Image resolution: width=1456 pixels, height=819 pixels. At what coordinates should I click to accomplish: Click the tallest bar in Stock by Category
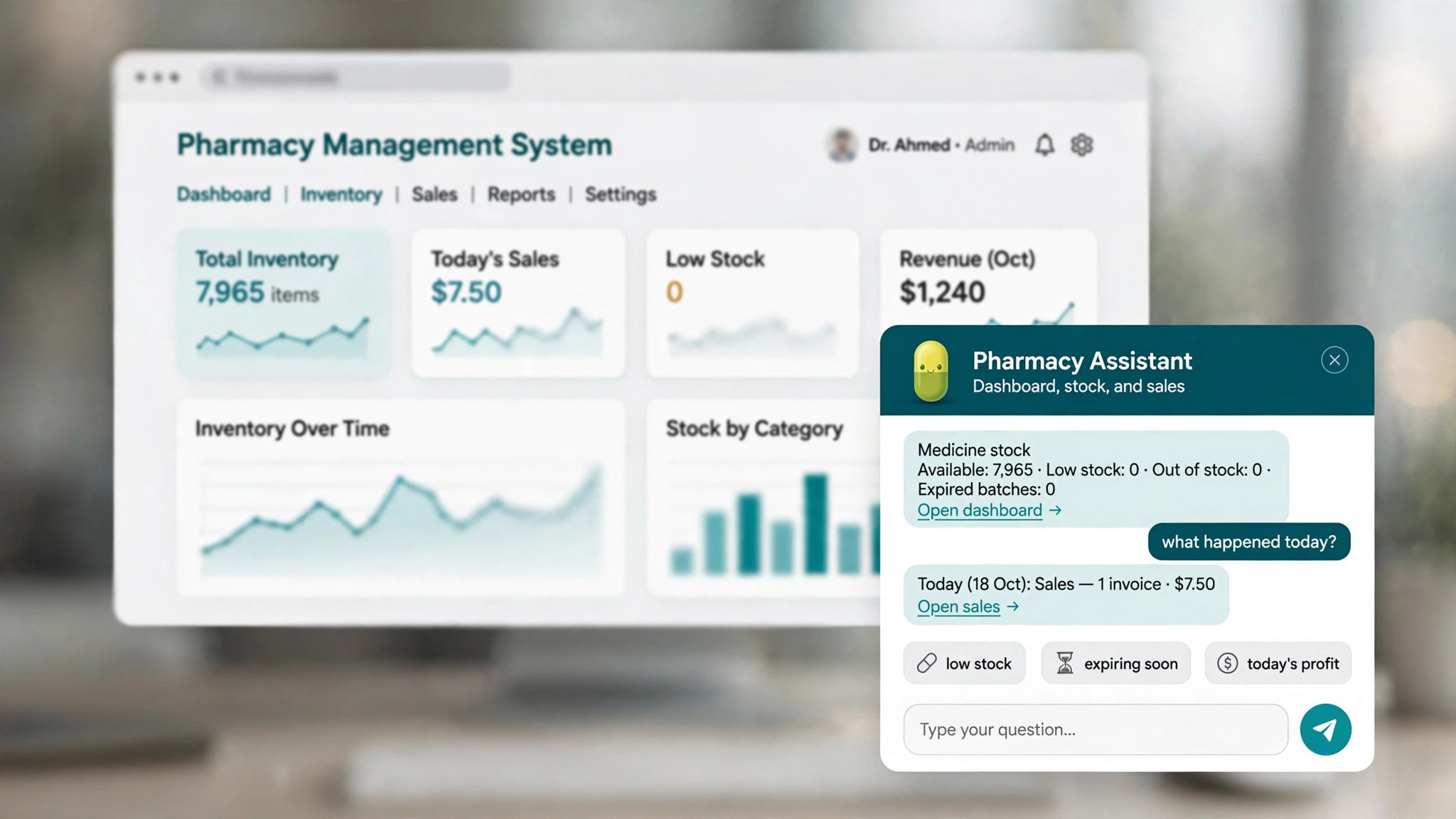[815, 524]
